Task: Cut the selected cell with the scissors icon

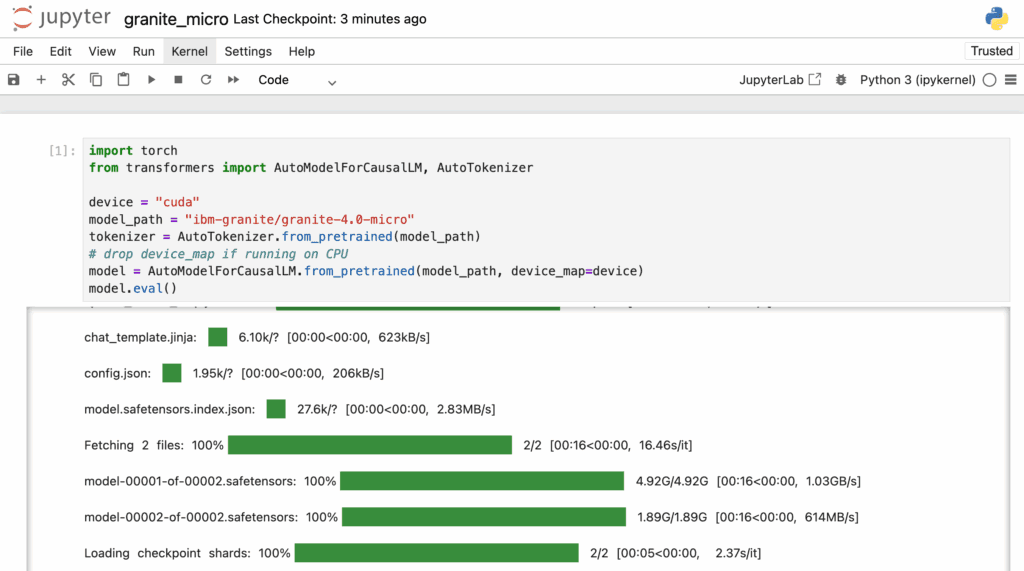Action: click(68, 80)
